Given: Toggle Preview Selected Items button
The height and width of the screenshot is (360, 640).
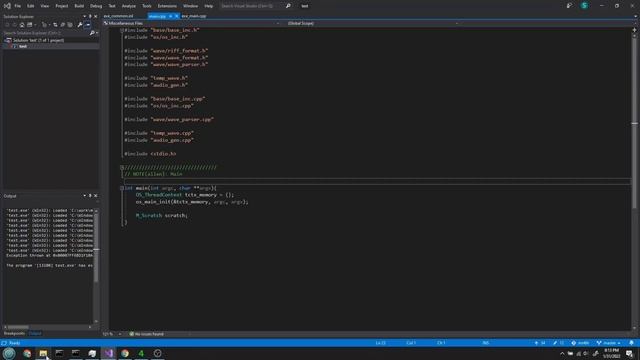Looking at the screenshot, I should (88, 25).
